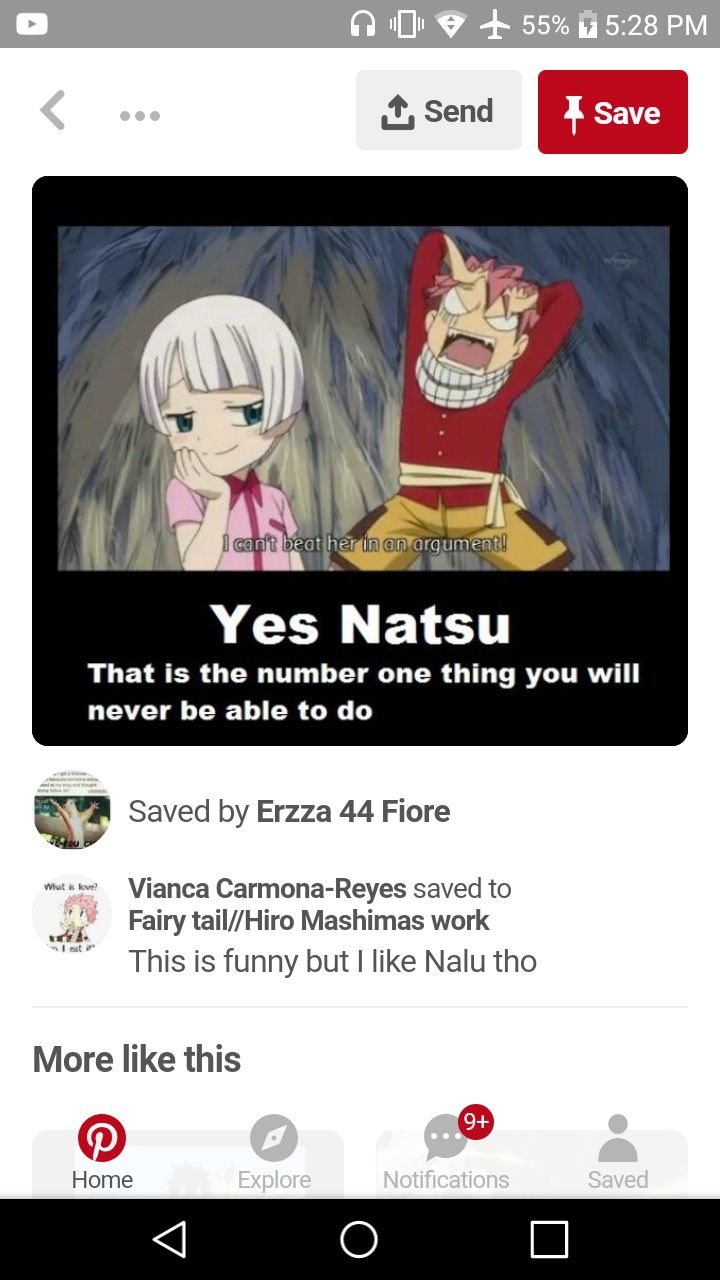Tap the Send button
The image size is (720, 1280).
pyautogui.click(x=439, y=110)
